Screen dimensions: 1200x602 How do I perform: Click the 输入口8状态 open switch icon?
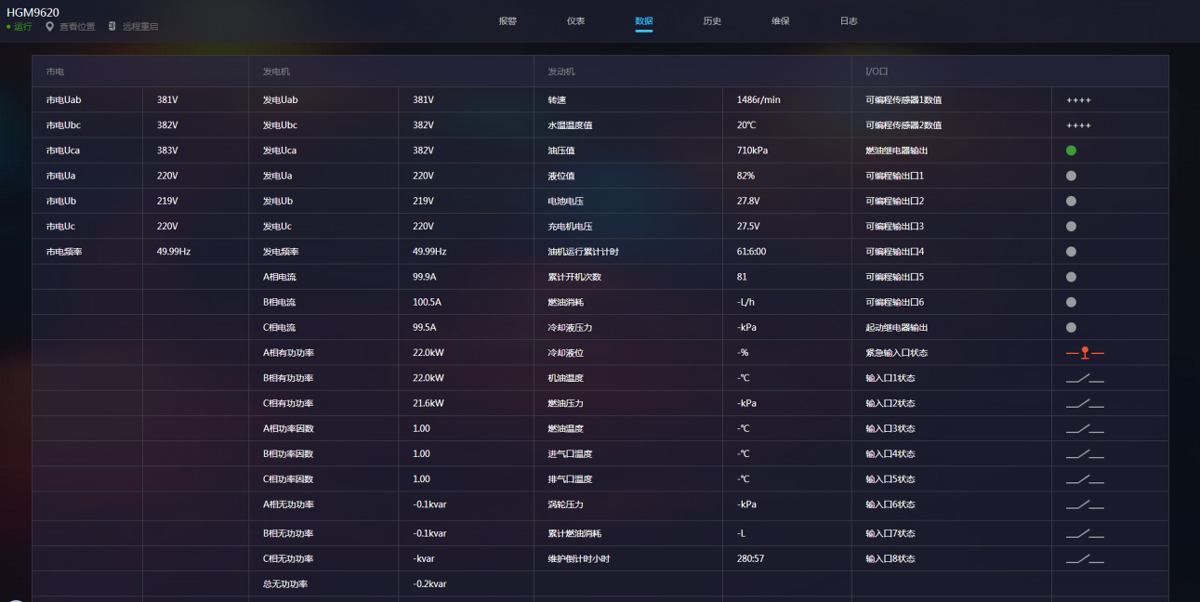tap(1084, 559)
